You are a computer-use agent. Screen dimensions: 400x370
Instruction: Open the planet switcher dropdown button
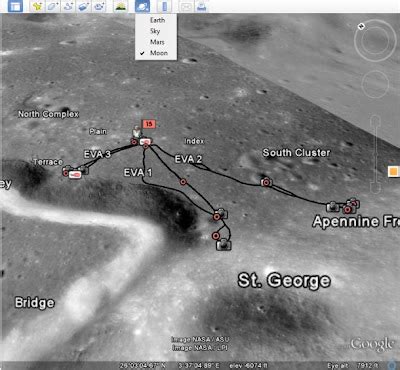pos(143,6)
